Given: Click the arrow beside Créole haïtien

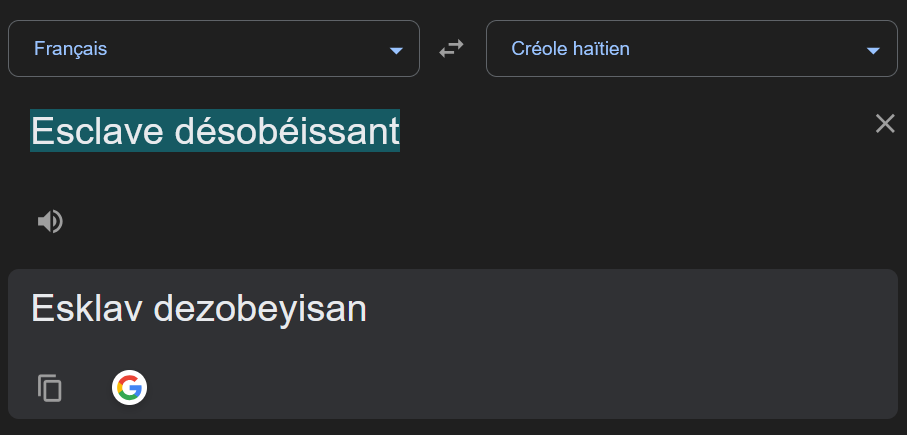Looking at the screenshot, I should tap(874, 50).
